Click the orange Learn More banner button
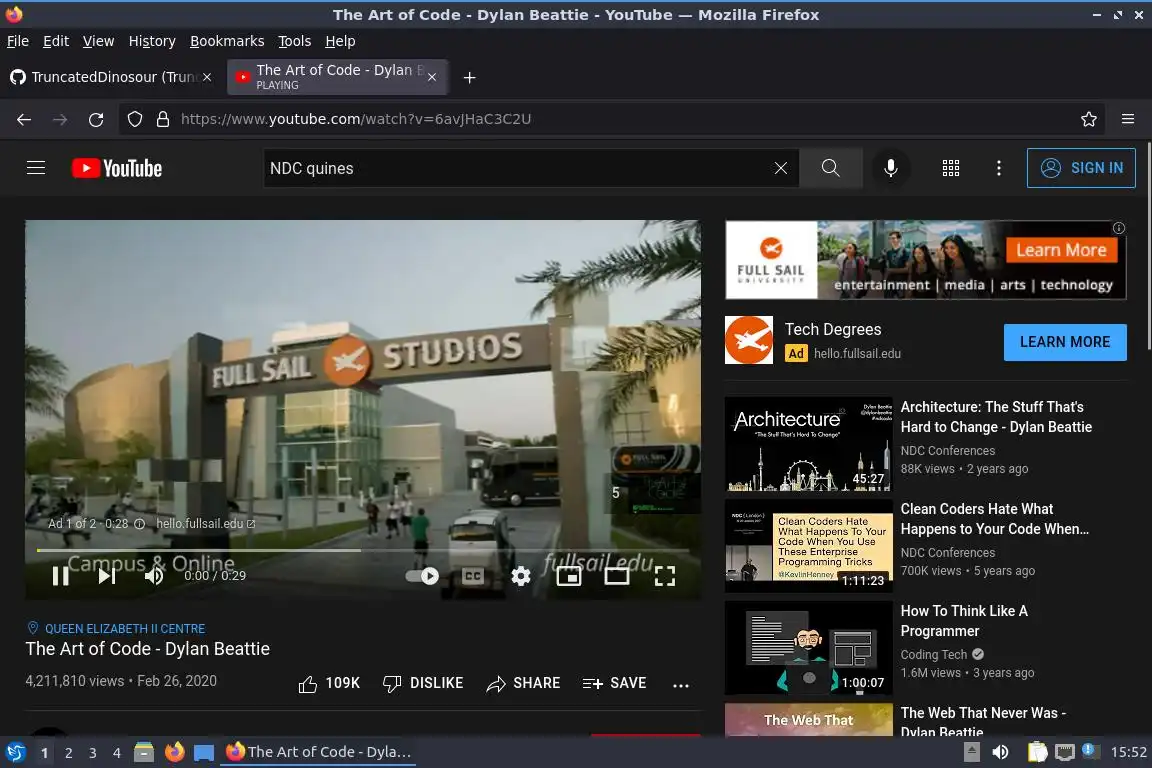 pos(1061,251)
